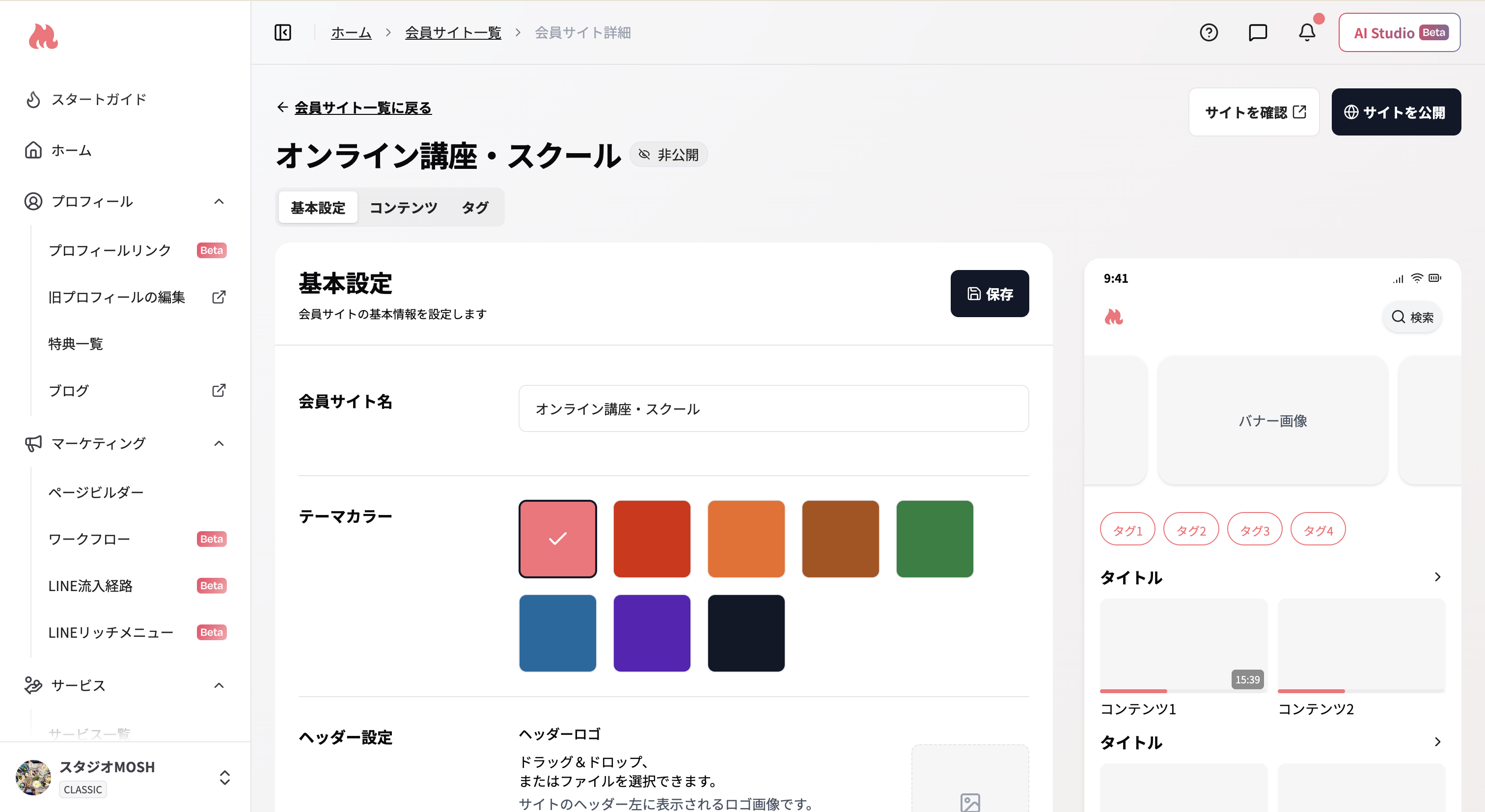Click the マーケティング megaphone icon
Screen dimensions: 1485x812
click(x=33, y=443)
